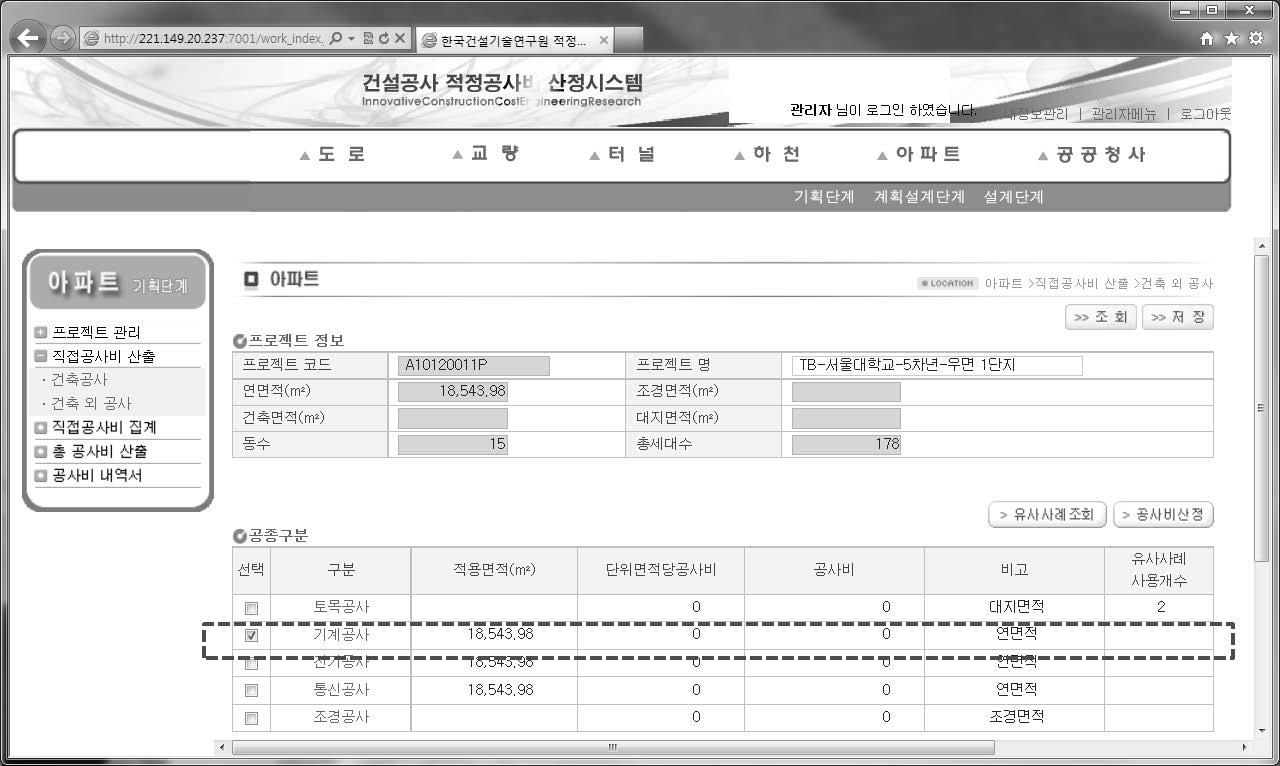Image resolution: width=1280 pixels, height=766 pixels.
Task: Open browser Home icon
Action: 1207,38
